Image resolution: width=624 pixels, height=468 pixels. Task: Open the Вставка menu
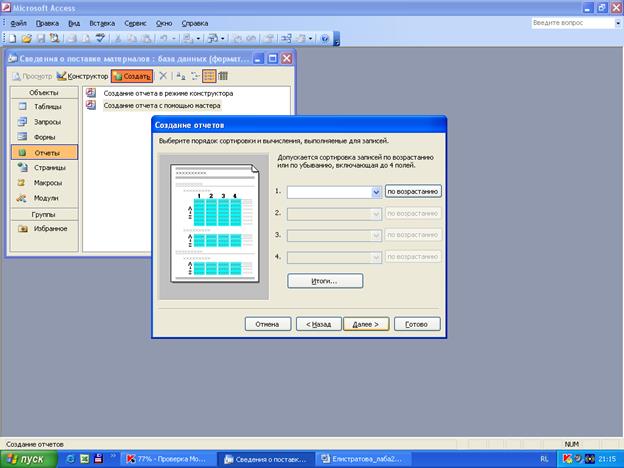[x=101, y=22]
